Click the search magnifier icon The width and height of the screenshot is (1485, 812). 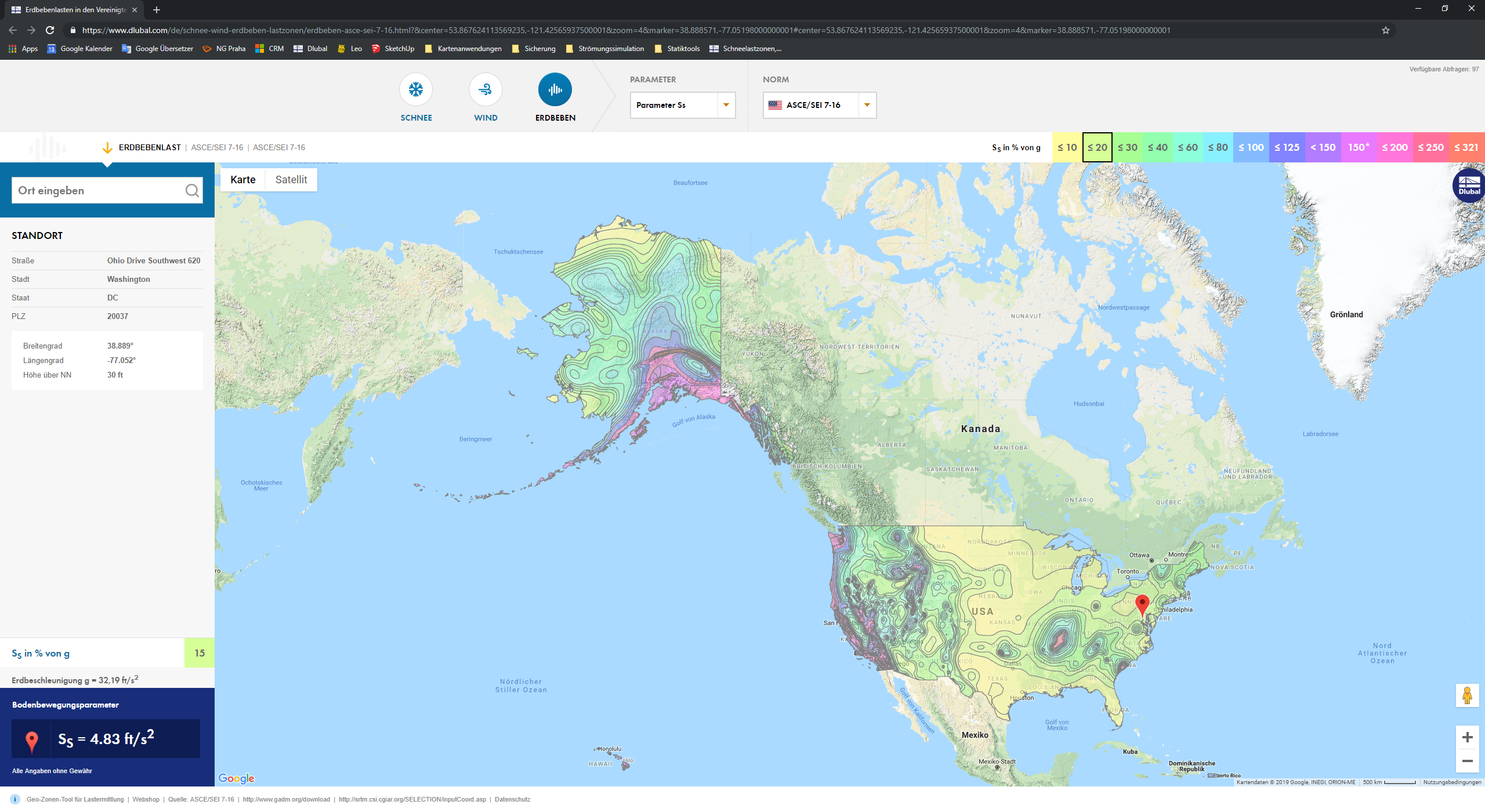192,190
